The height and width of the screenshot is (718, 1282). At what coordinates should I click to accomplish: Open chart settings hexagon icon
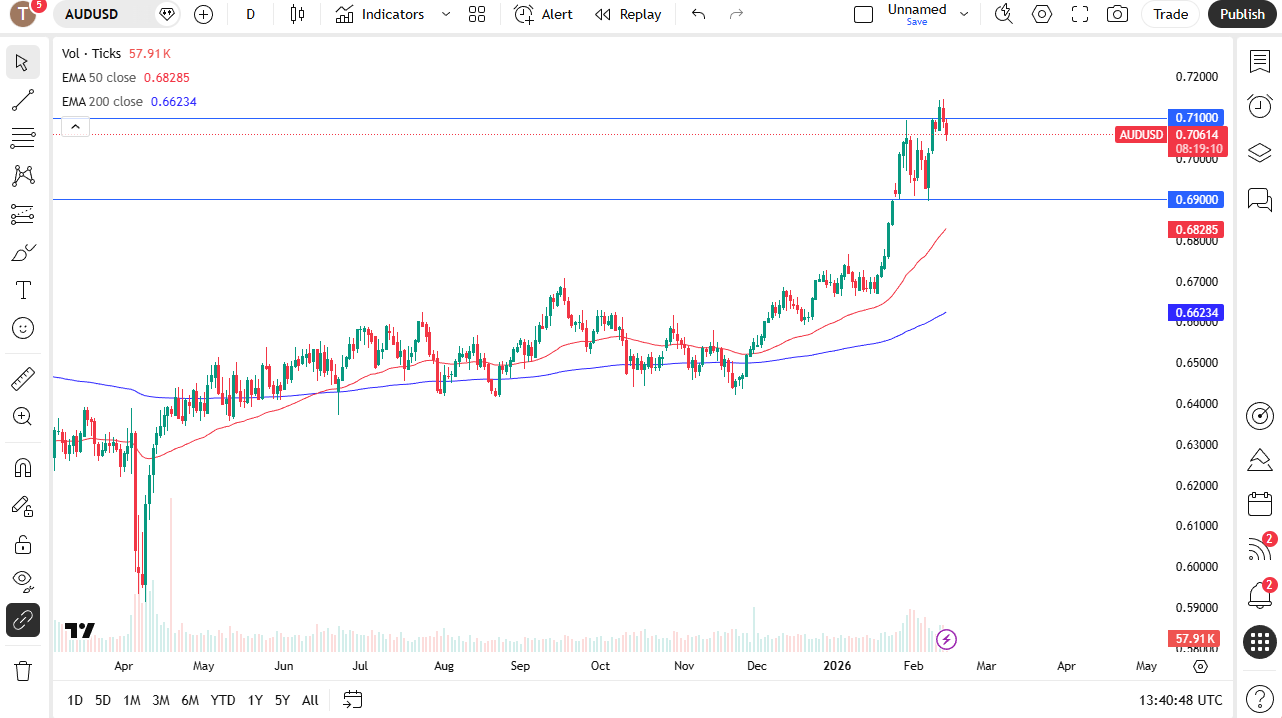(1042, 14)
